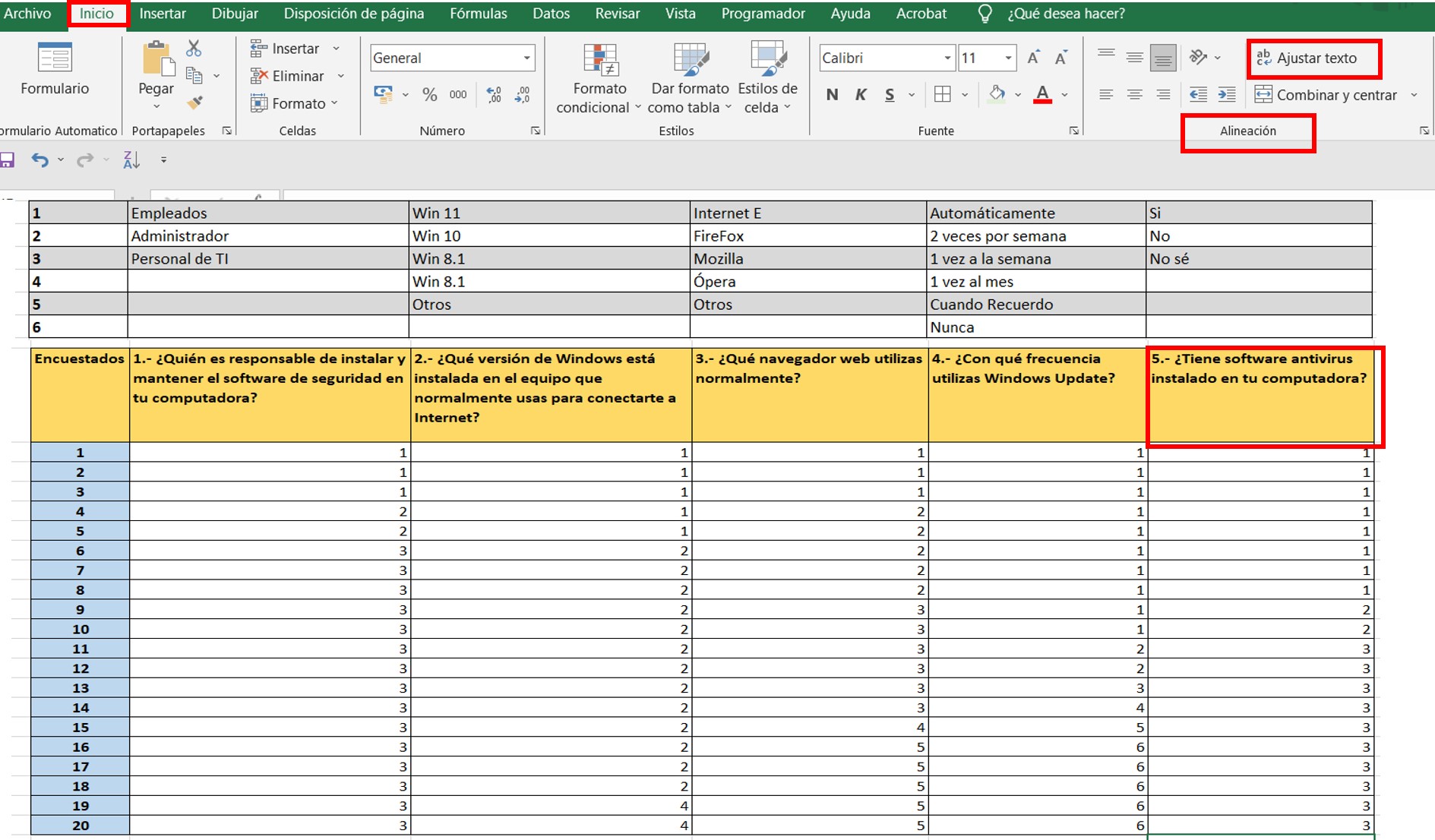Screen dimensions: 1435x840
Task: Open the font size 11 dropdown
Action: tap(1008, 58)
